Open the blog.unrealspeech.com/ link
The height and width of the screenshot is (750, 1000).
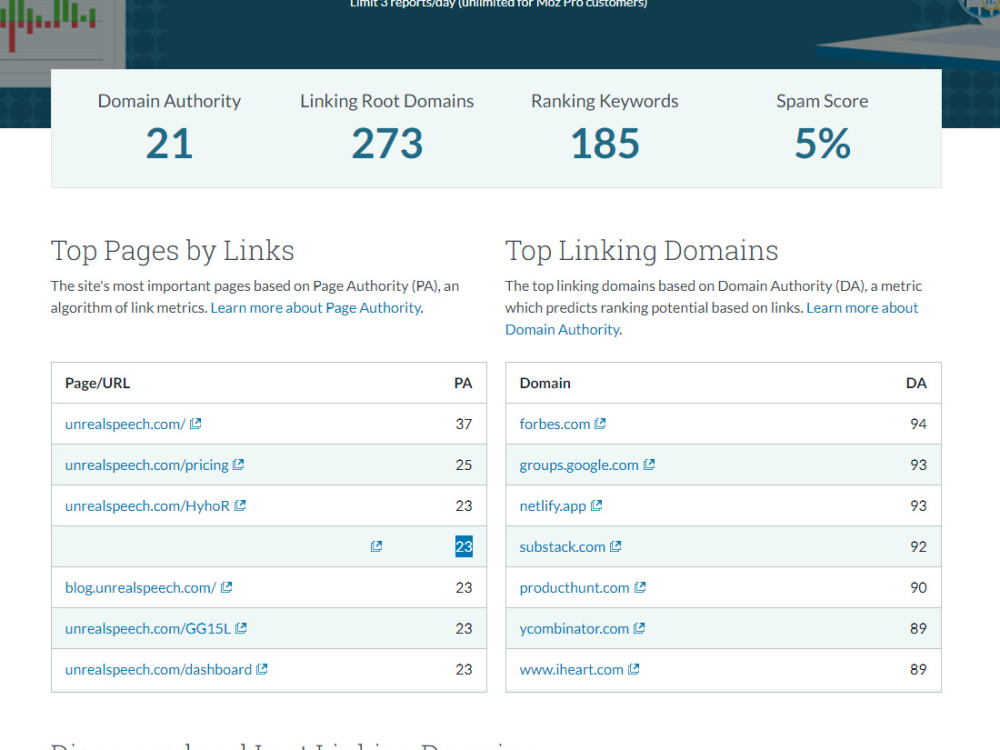[x=140, y=587]
